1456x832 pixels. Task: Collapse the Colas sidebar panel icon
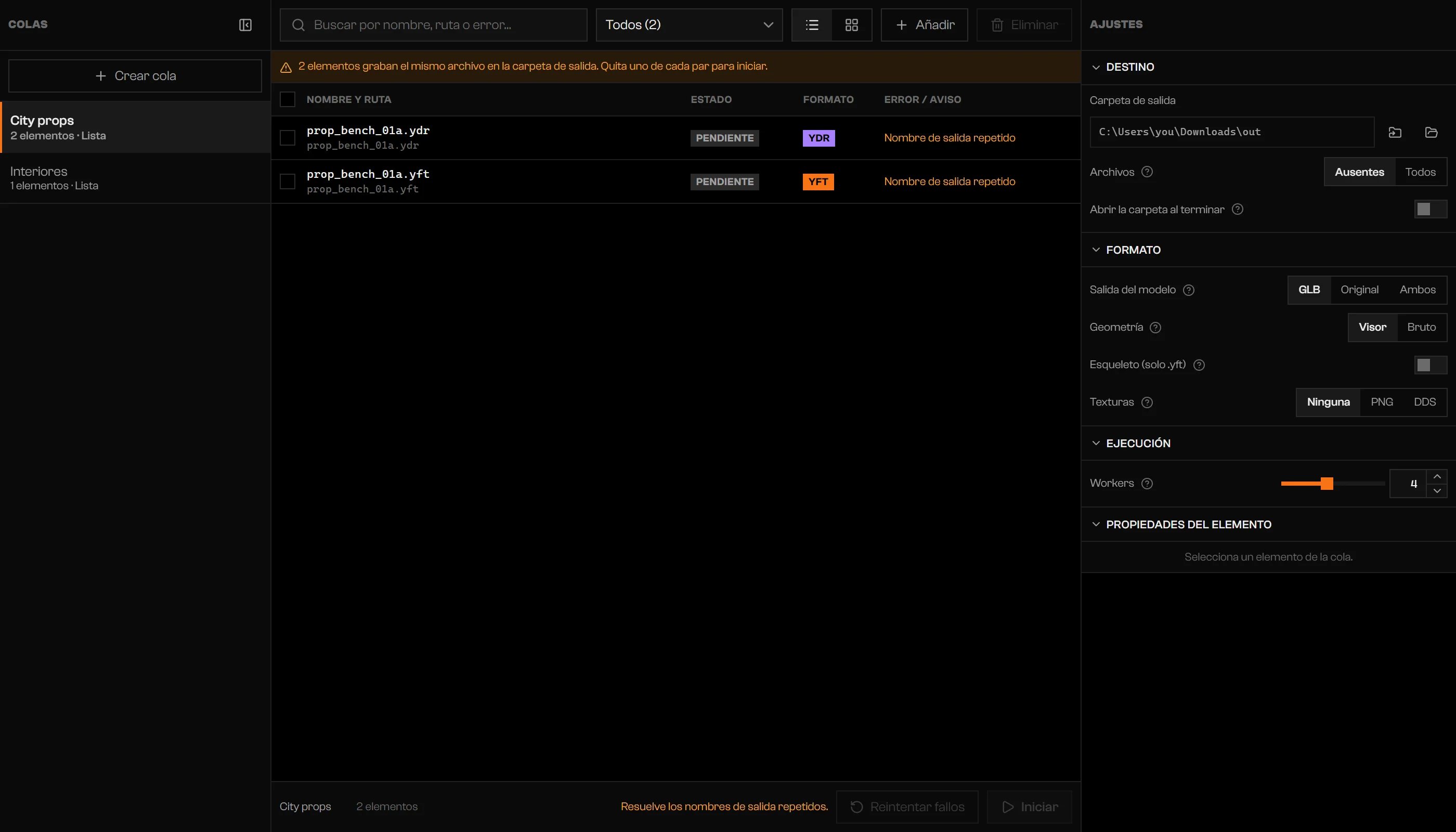[245, 24]
